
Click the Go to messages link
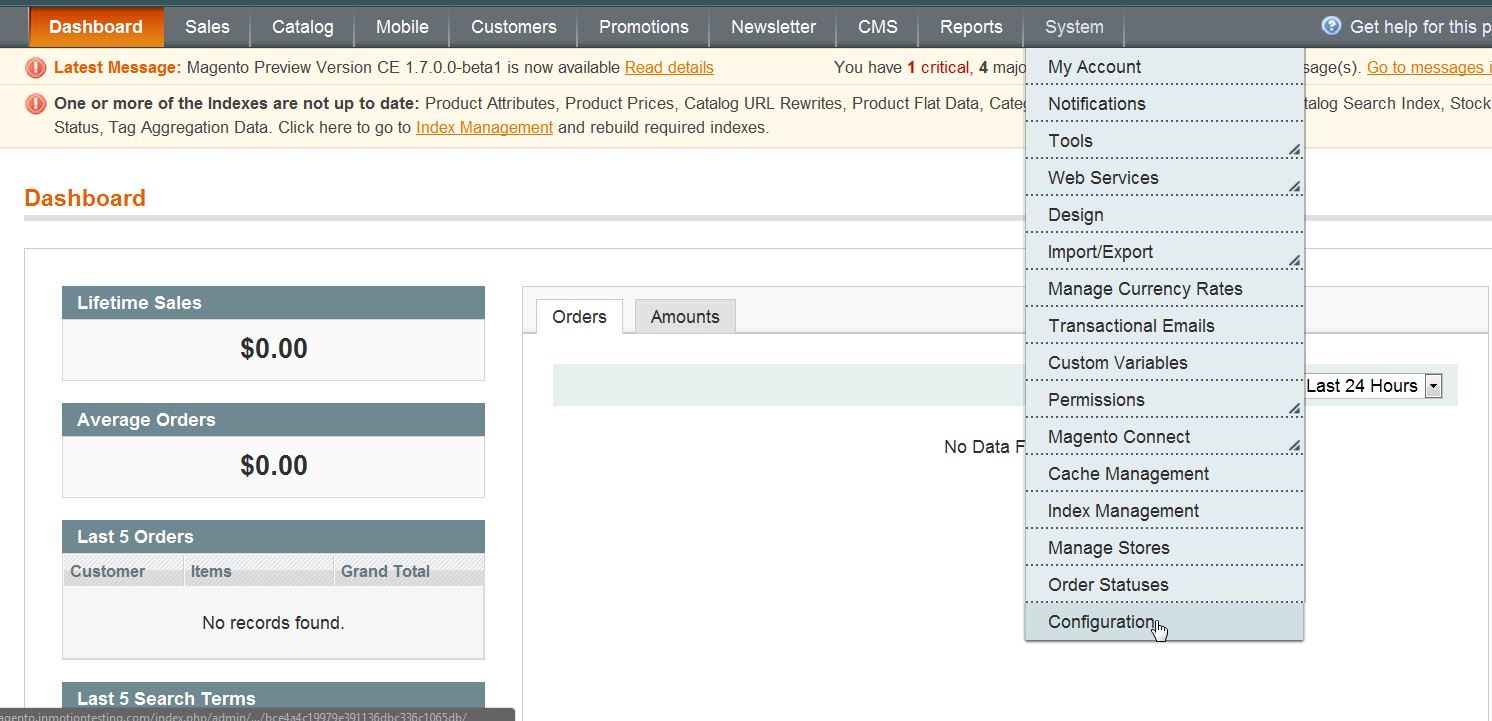tap(1425, 68)
